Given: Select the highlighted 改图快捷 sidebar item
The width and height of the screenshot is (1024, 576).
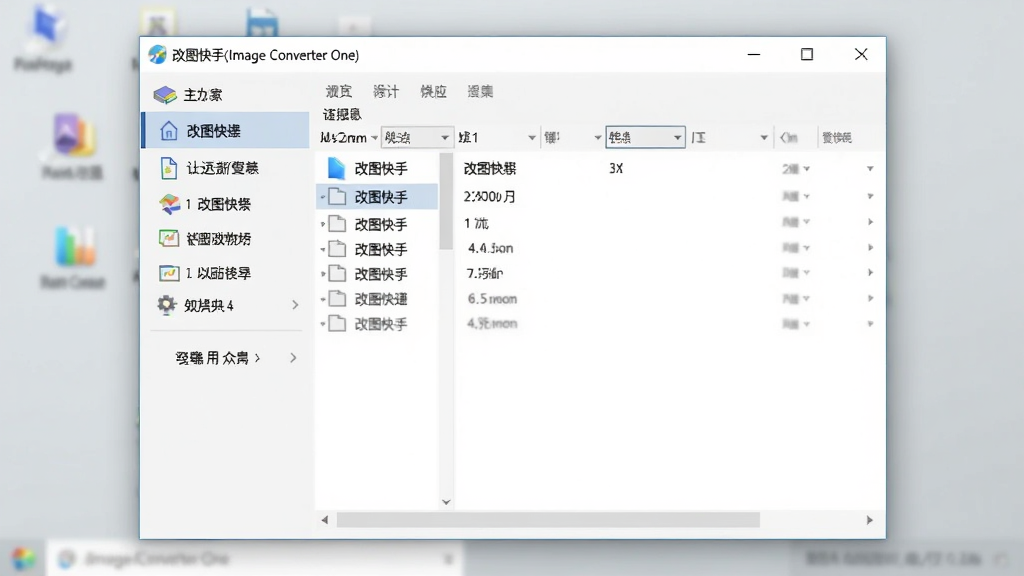Looking at the screenshot, I should [x=226, y=131].
